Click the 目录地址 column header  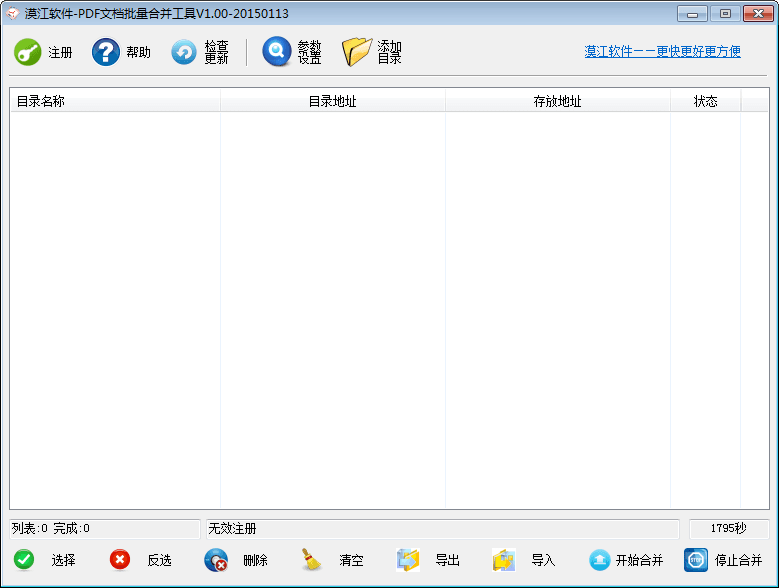(332, 101)
